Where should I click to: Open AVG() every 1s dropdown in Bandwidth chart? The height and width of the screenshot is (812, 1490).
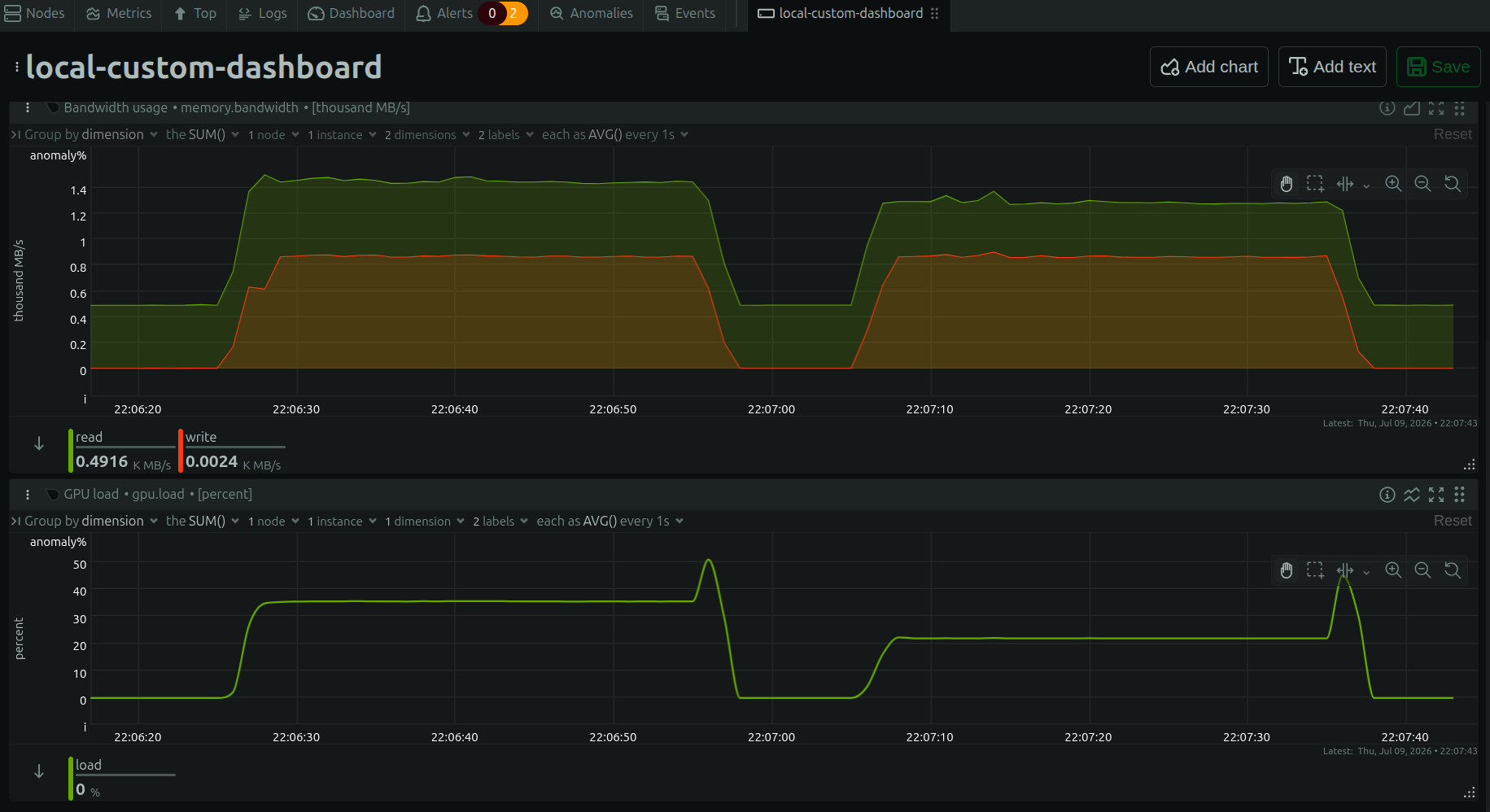click(x=615, y=134)
